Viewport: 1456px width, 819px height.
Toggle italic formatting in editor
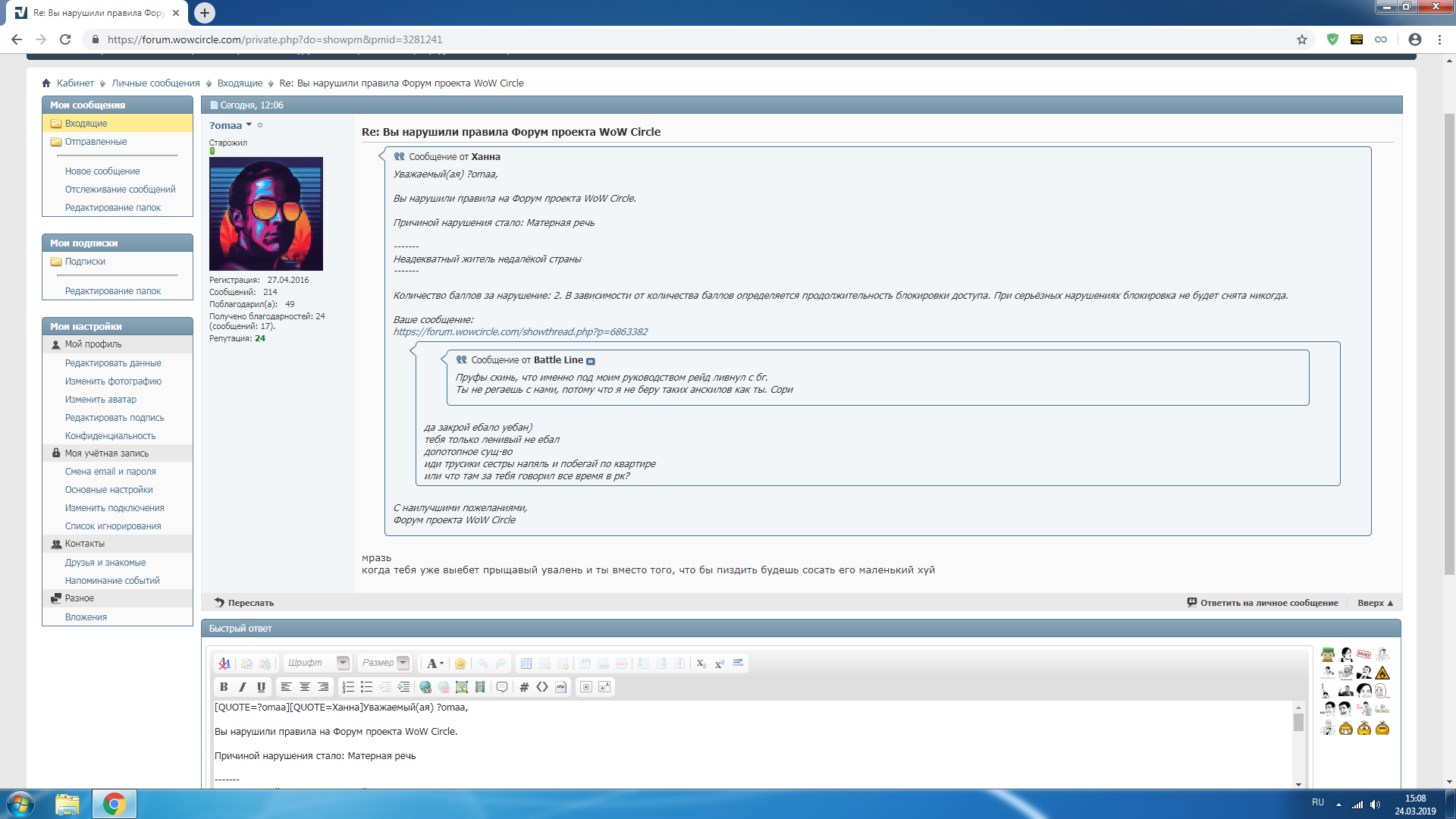click(x=242, y=687)
